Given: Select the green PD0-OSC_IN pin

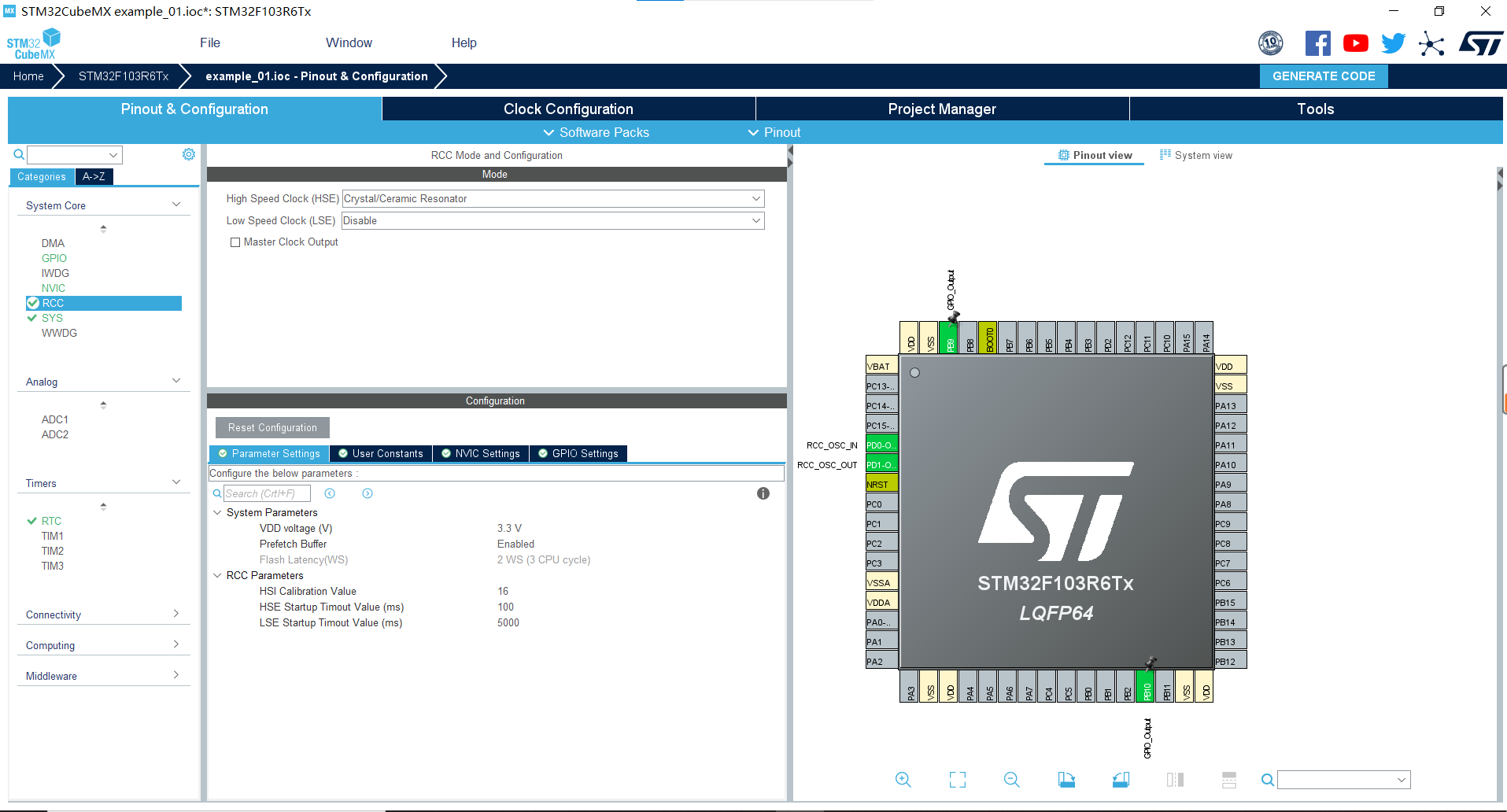Looking at the screenshot, I should [x=881, y=445].
